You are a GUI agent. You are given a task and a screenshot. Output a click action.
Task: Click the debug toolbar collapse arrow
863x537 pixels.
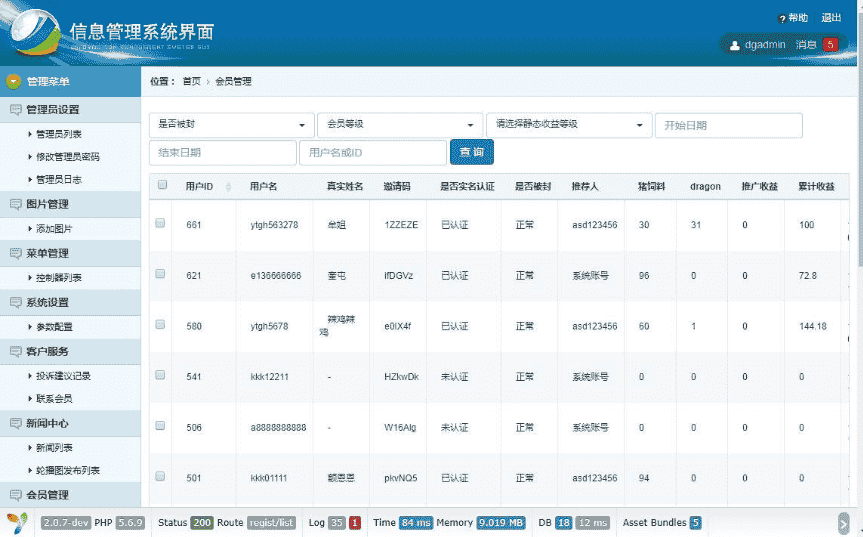pyautogui.click(x=843, y=523)
